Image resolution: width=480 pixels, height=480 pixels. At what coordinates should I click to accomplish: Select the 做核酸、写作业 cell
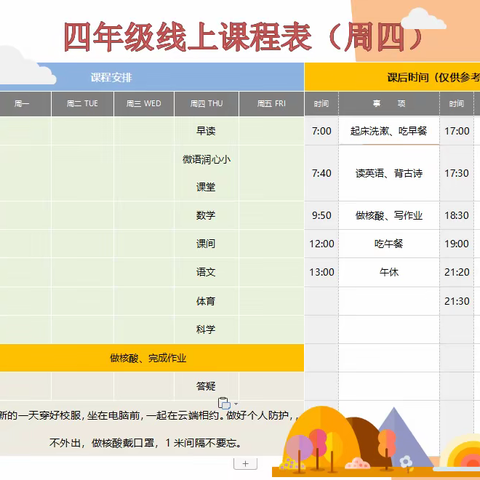389,215
